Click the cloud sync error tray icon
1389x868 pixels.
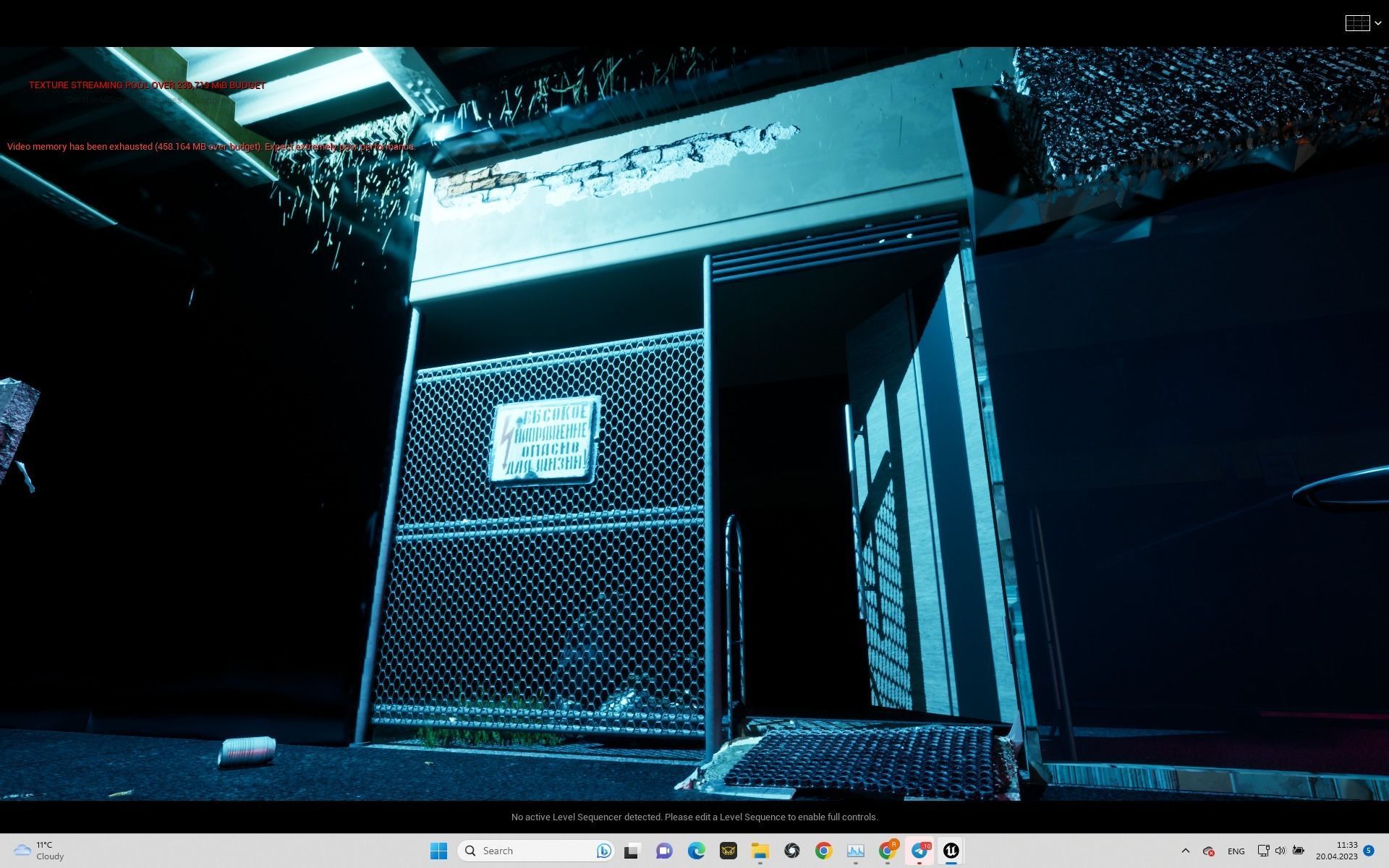(x=1208, y=851)
